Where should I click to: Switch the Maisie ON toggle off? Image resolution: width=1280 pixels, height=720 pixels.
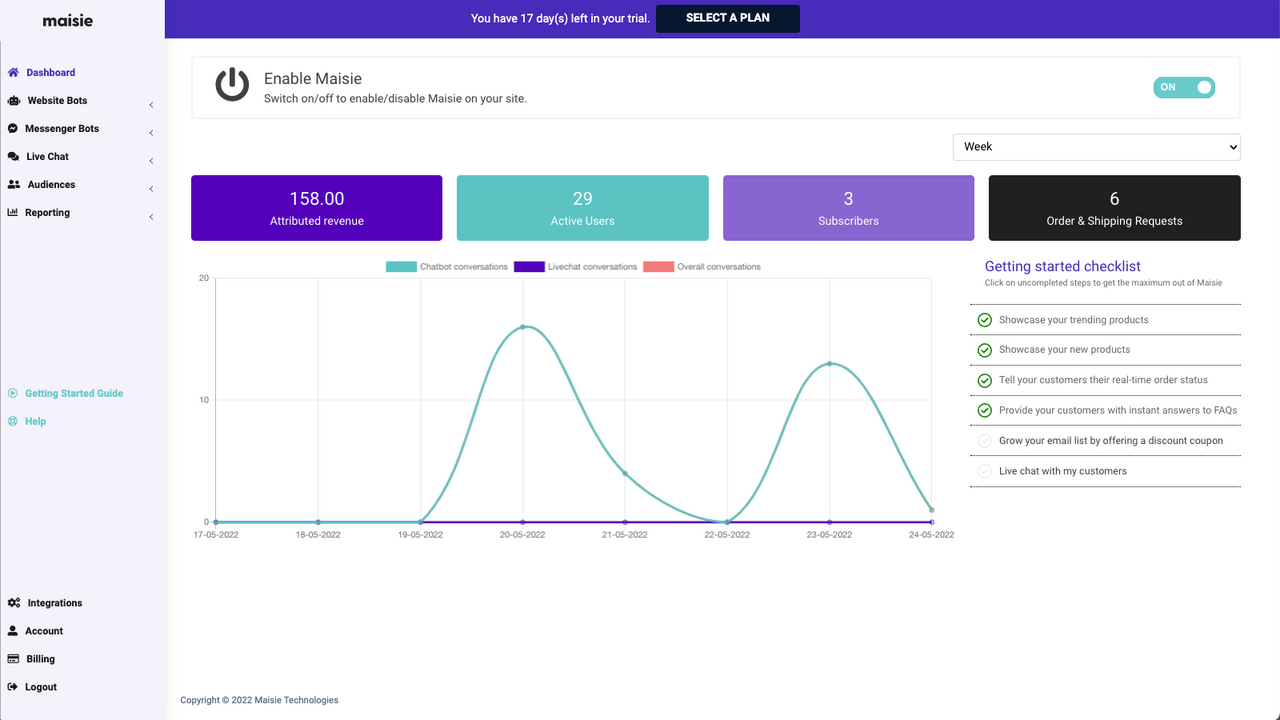[x=1184, y=87]
